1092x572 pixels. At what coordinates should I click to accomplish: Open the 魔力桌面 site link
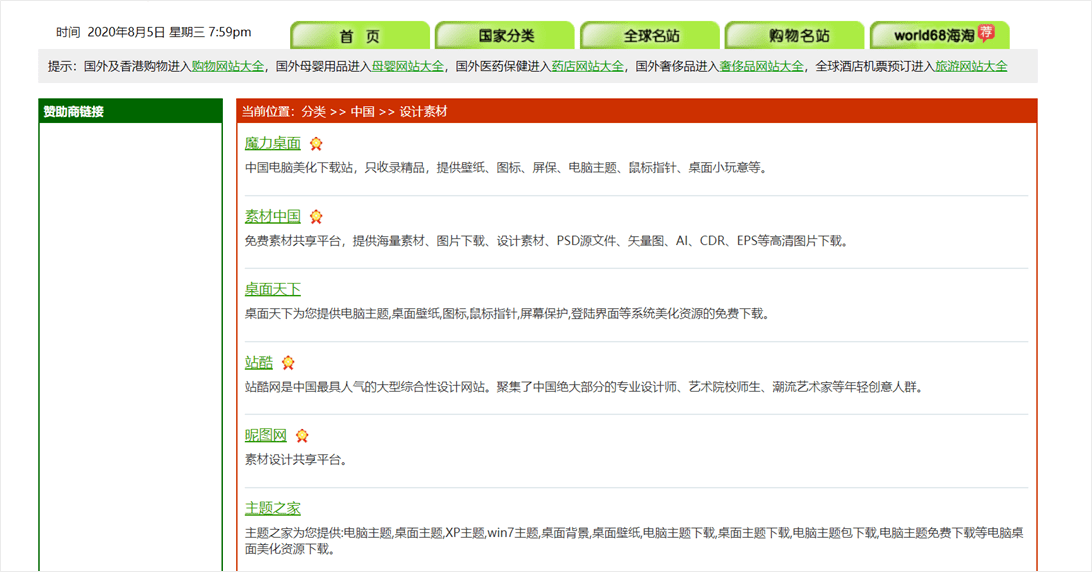pos(273,143)
